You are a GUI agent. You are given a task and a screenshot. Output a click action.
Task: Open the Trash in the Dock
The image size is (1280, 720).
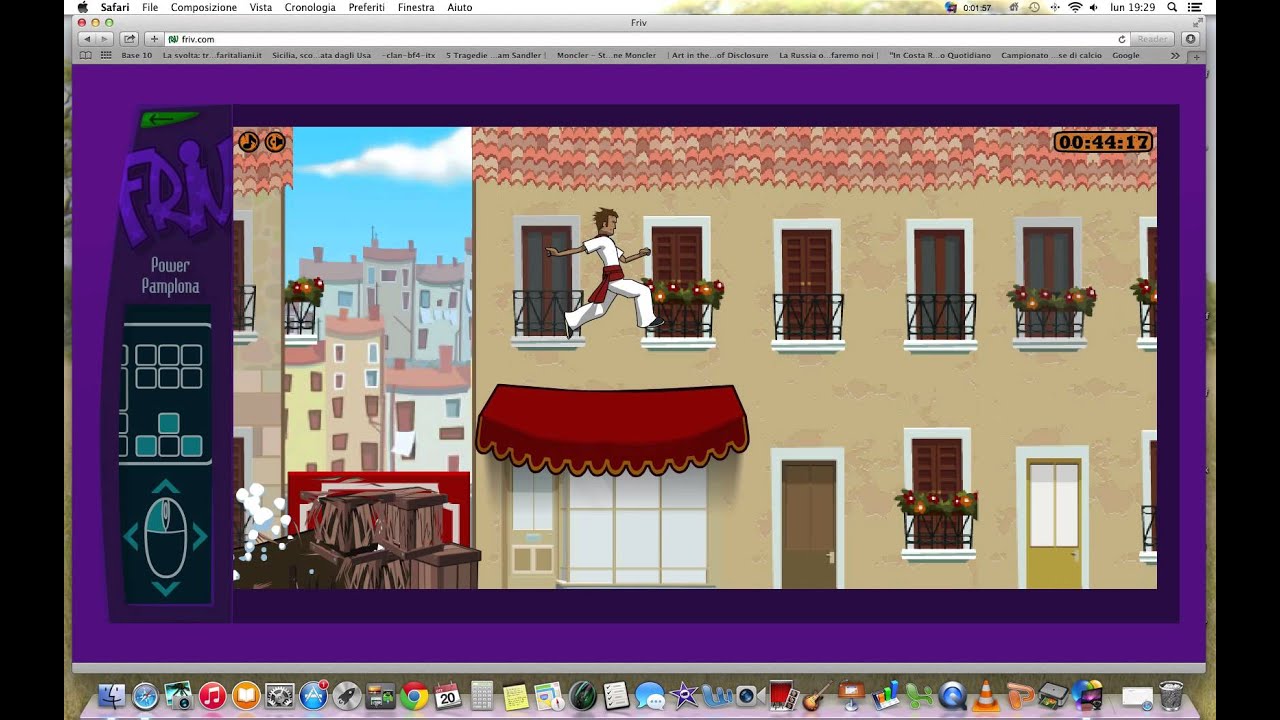(1170, 696)
